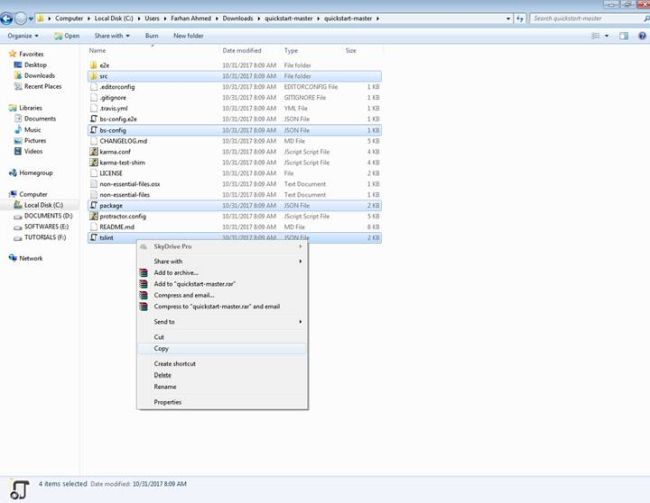Open the Help question mark icon
The image size is (650, 503).
642,36
